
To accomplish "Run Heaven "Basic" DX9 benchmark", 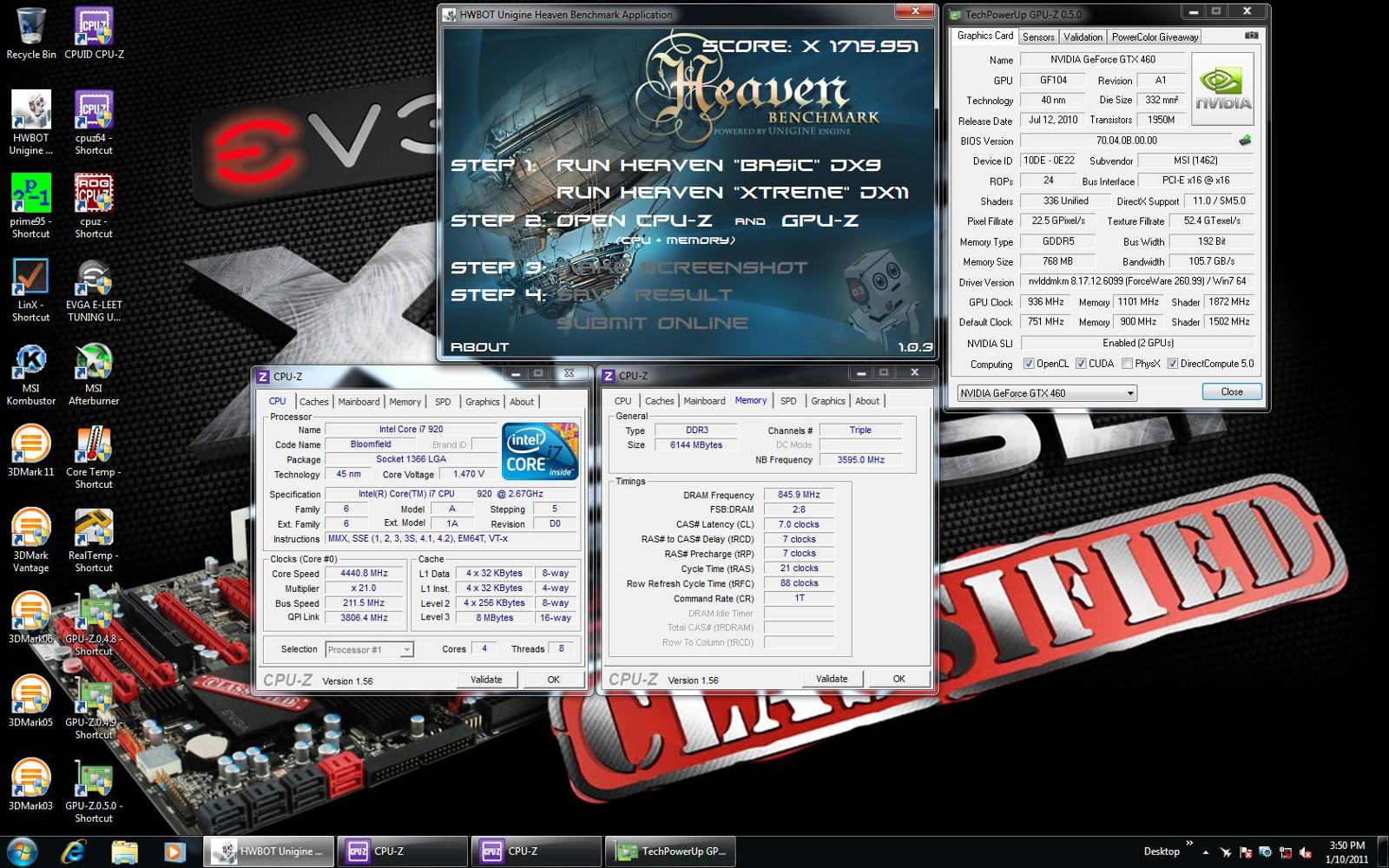I will [x=719, y=165].
